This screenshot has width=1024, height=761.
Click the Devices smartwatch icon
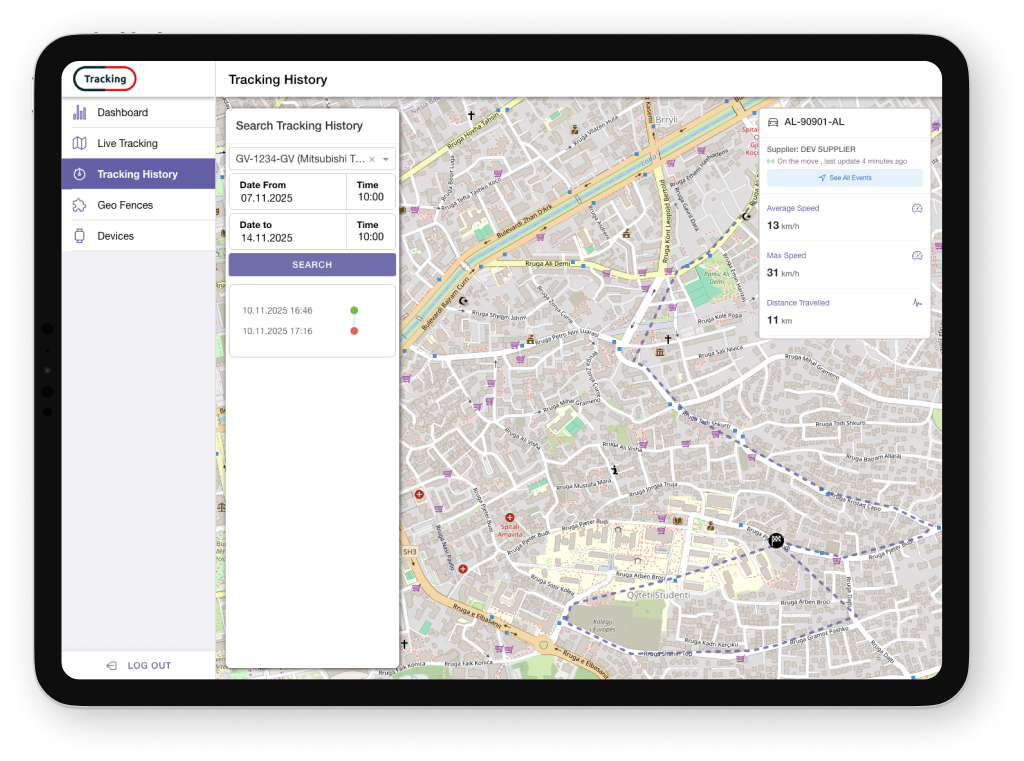(x=79, y=237)
